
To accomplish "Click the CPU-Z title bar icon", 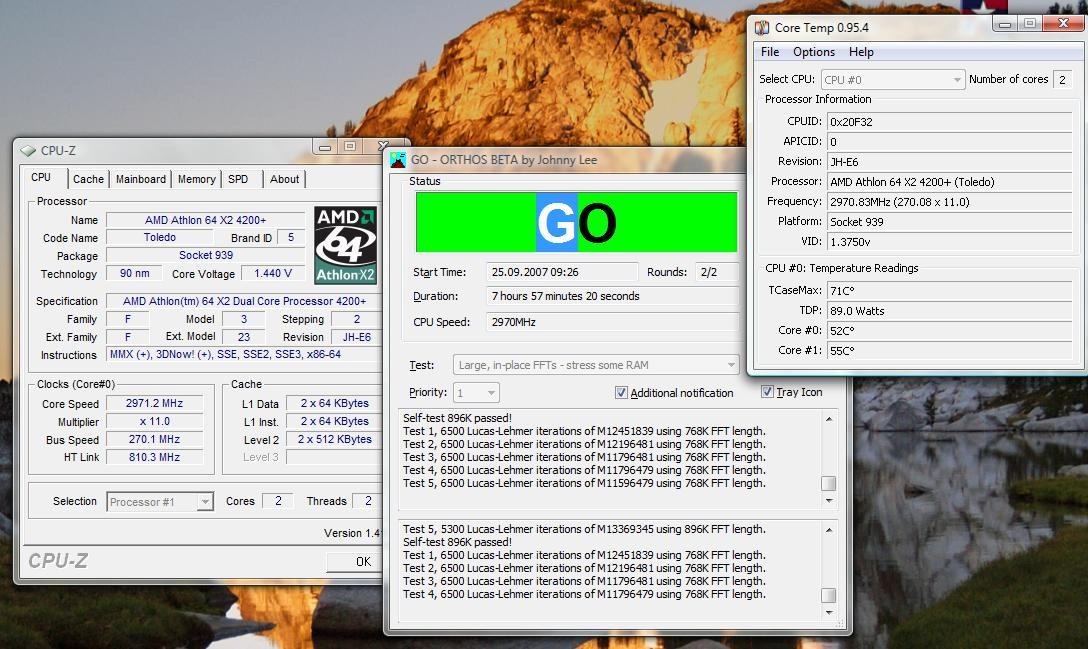I will click(x=28, y=151).
